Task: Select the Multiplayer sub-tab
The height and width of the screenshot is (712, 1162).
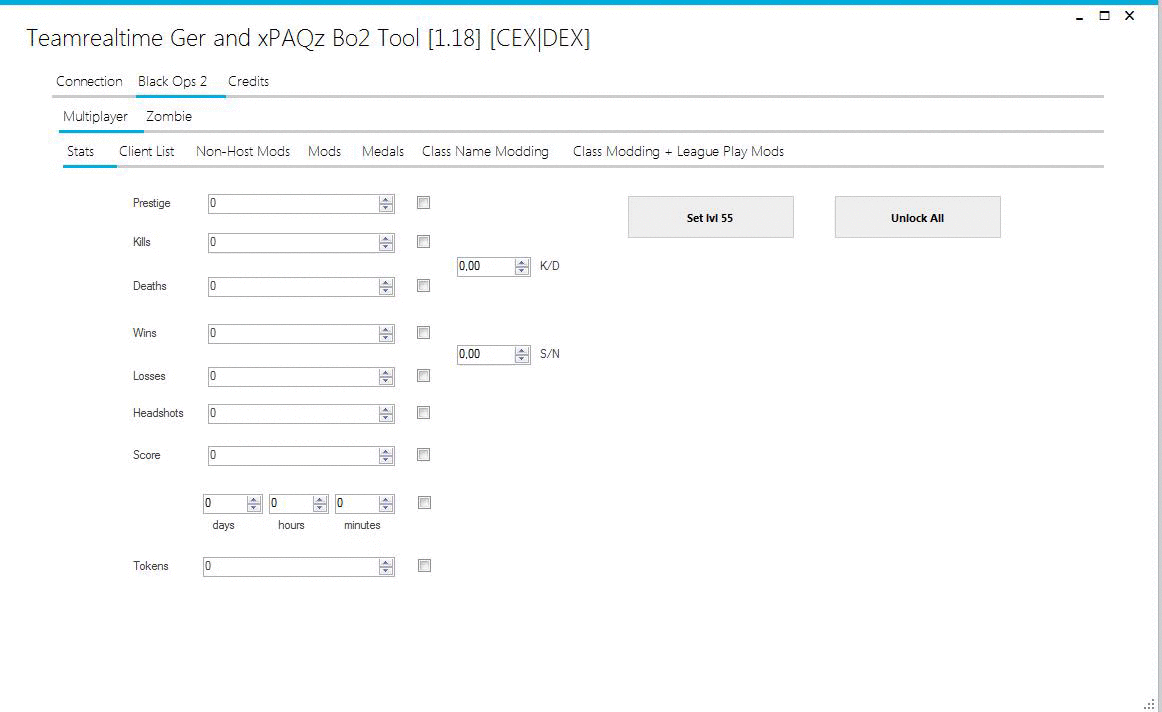Action: 95,116
